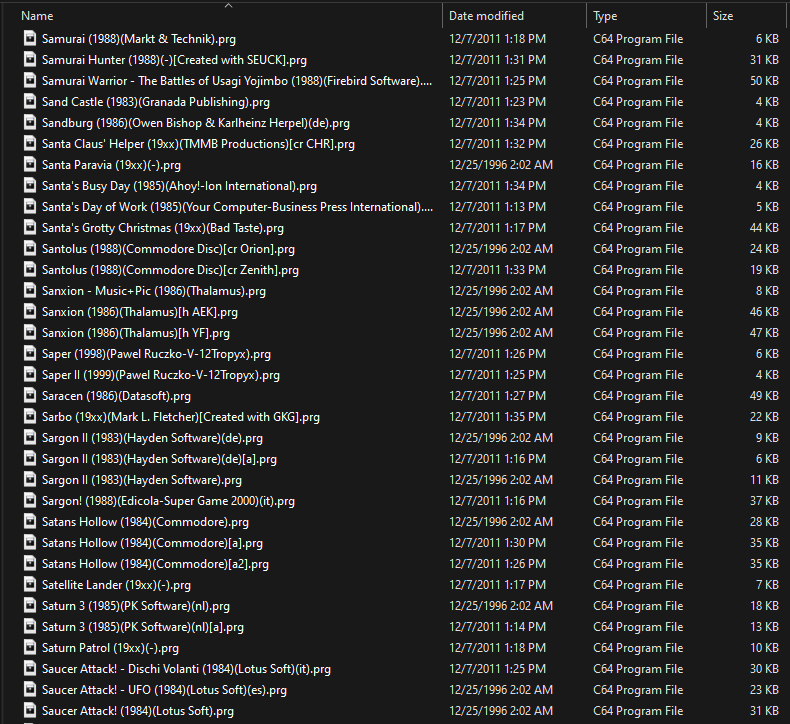The height and width of the screenshot is (724, 790).
Task: Click the file icon of Santolus [cr Zenith].prg
Action: click(30, 270)
